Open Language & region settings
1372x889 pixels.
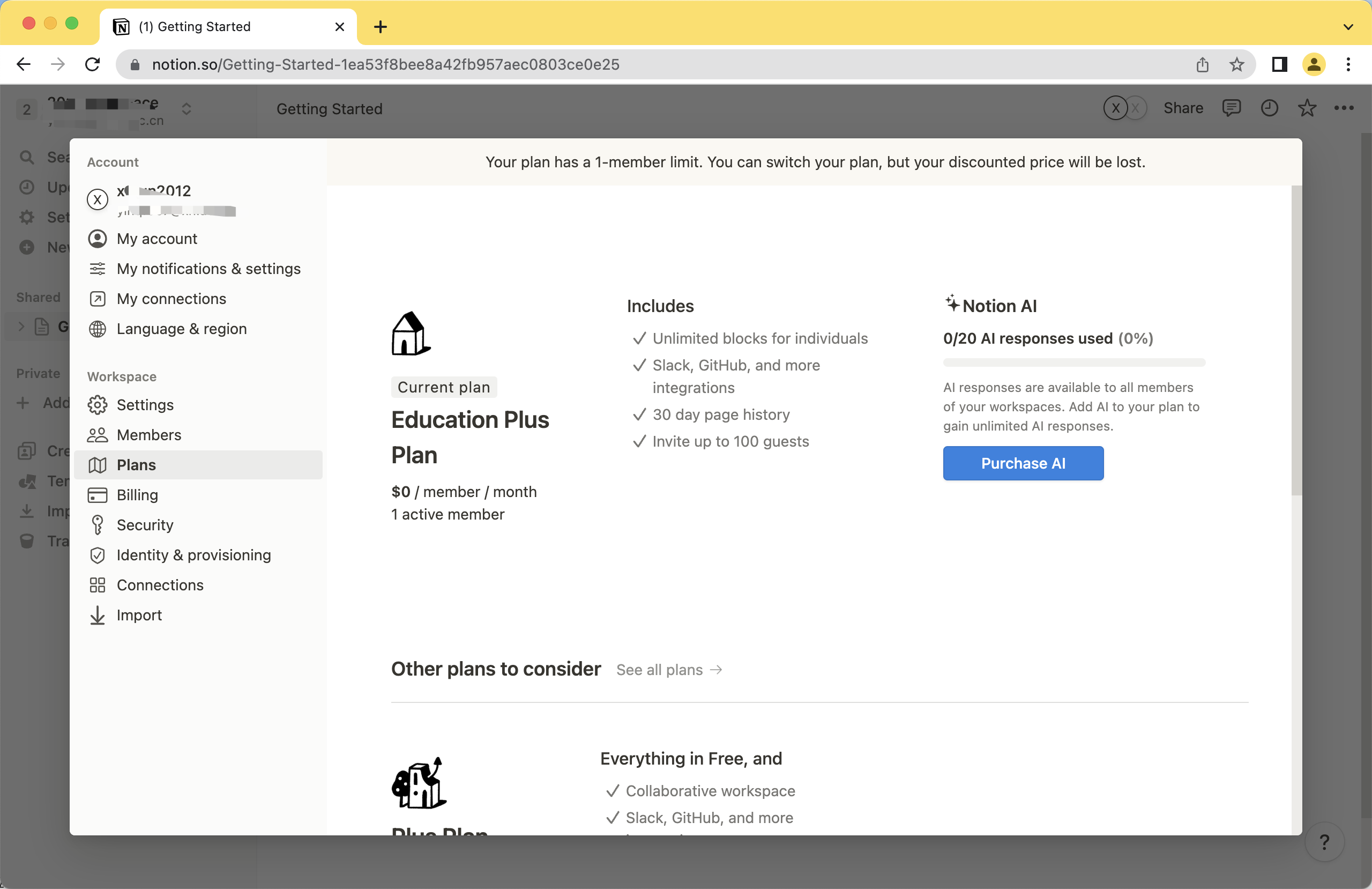point(181,329)
